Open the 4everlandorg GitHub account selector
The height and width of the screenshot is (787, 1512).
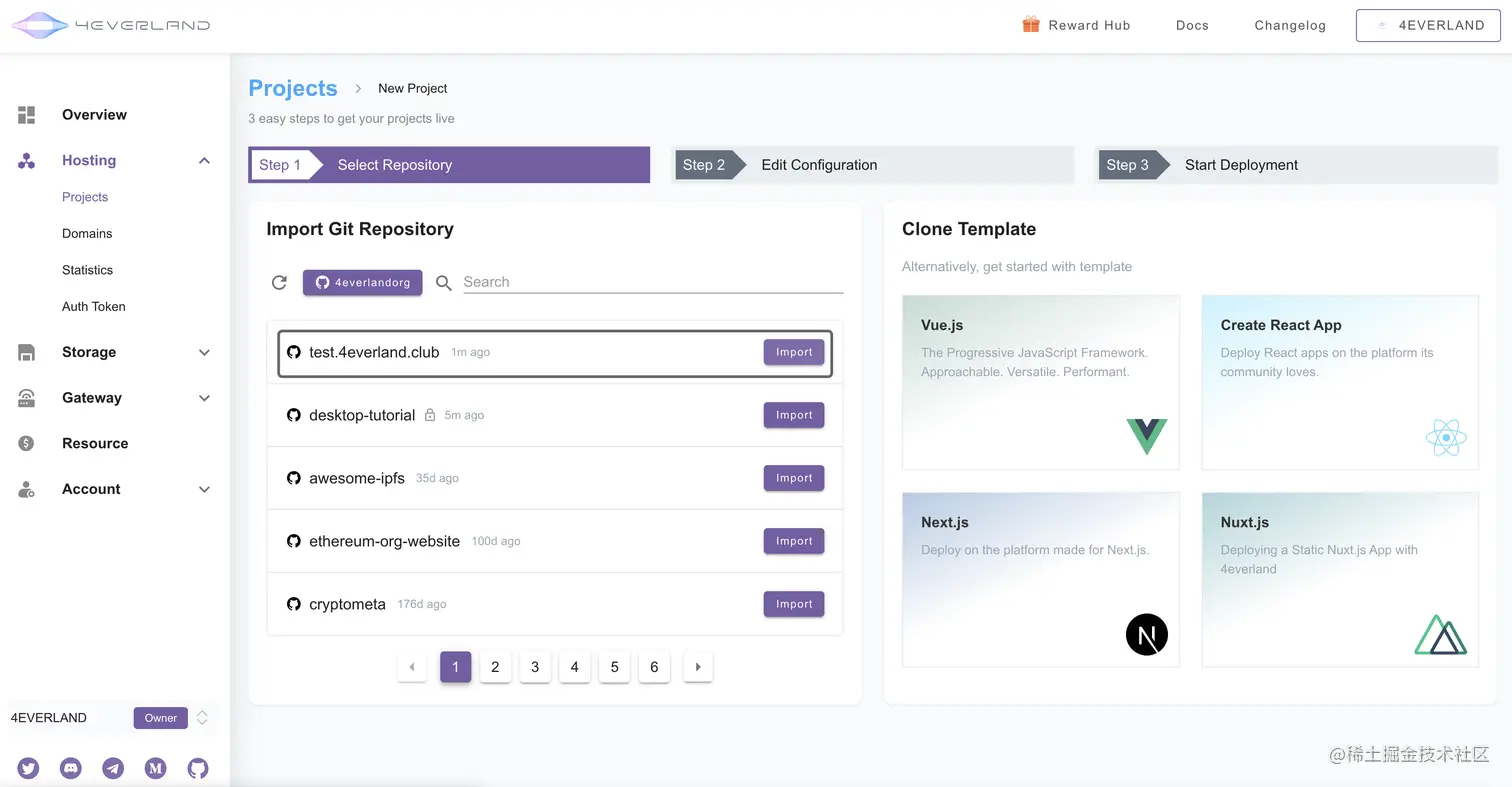coord(363,283)
